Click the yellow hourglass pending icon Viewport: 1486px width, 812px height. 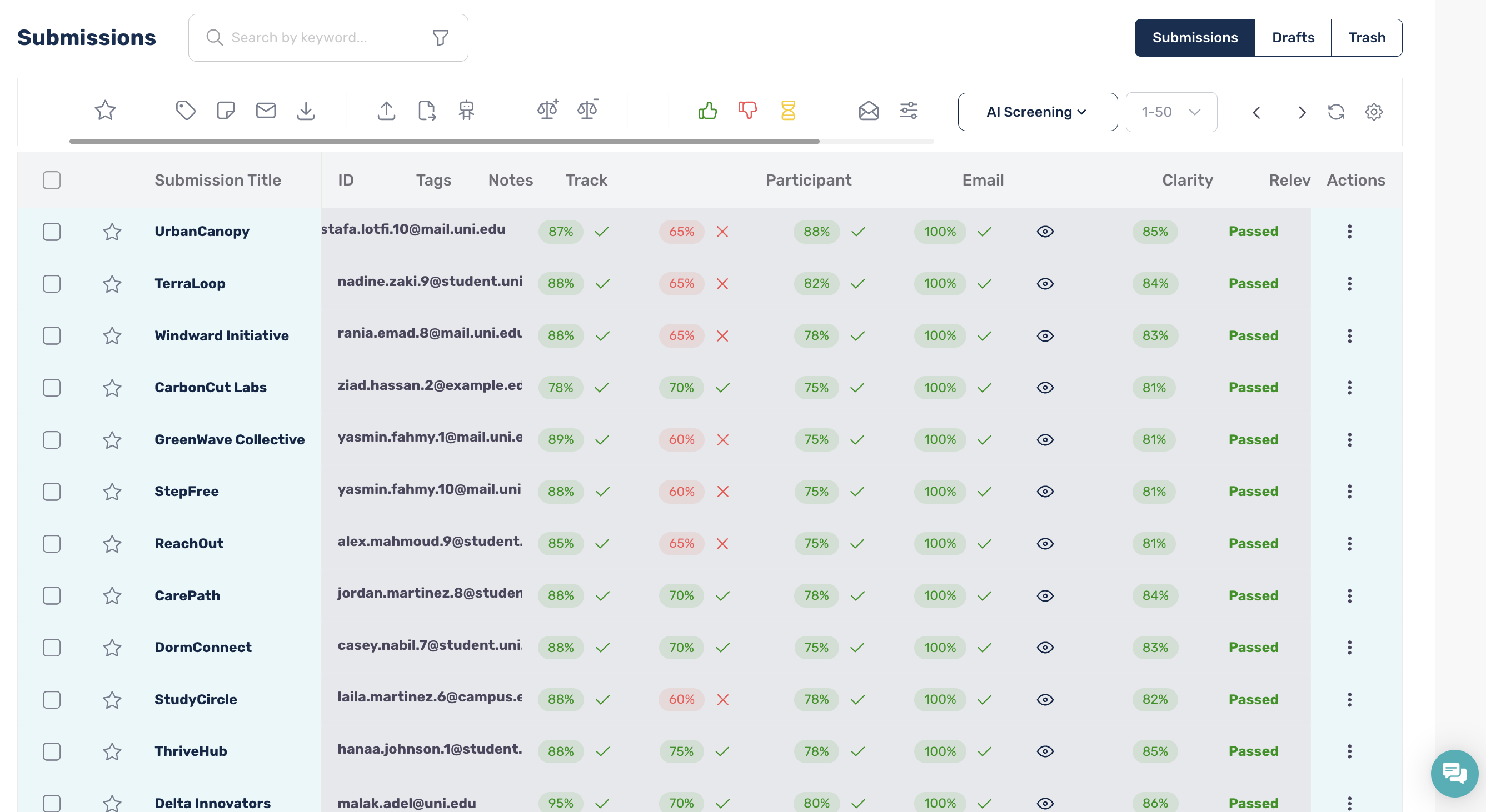pos(788,110)
